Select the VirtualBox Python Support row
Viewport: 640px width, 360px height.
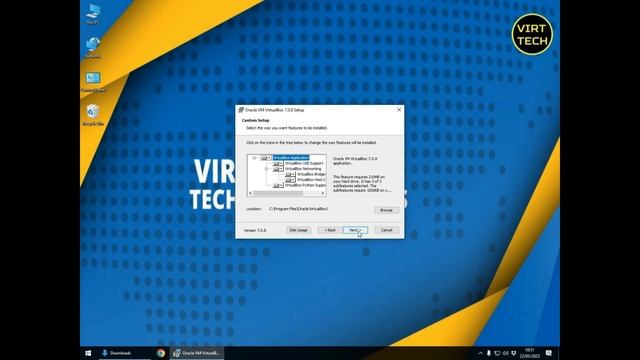click(305, 185)
